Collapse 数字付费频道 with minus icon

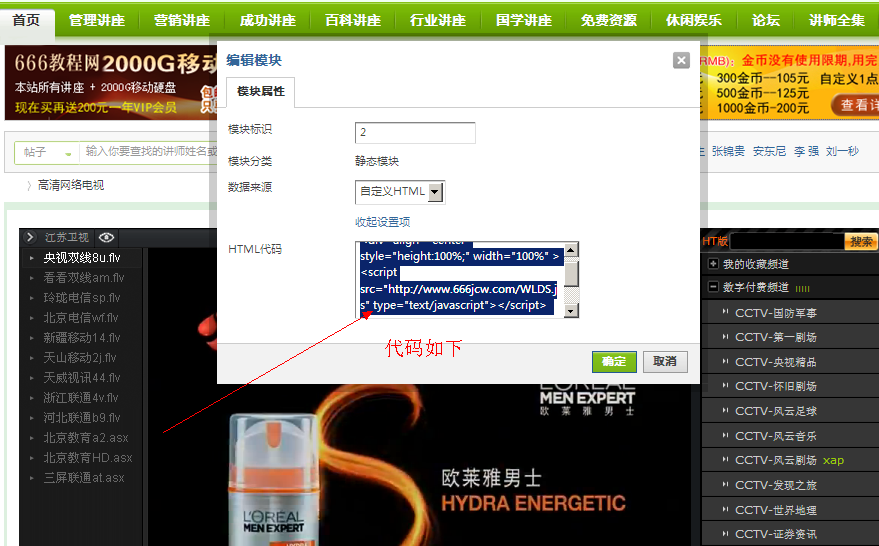[x=713, y=287]
